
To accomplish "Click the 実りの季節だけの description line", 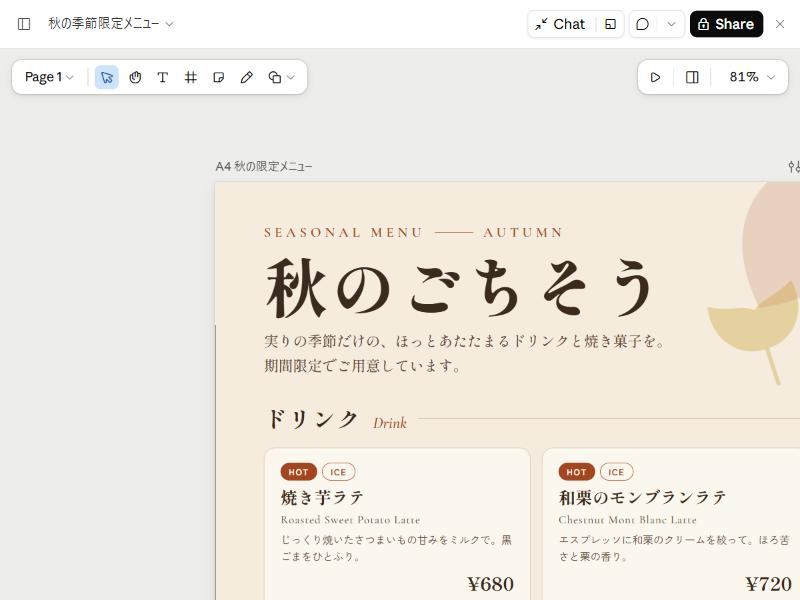I will pyautogui.click(x=465, y=341).
